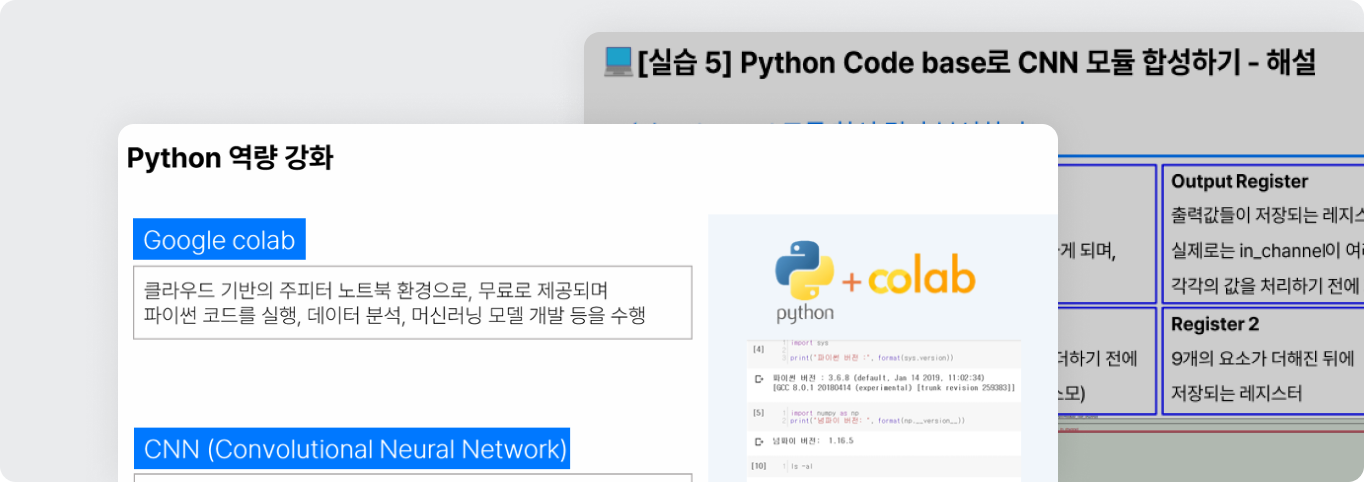
Task: Select the [10] cell execution counter
Action: (759, 466)
